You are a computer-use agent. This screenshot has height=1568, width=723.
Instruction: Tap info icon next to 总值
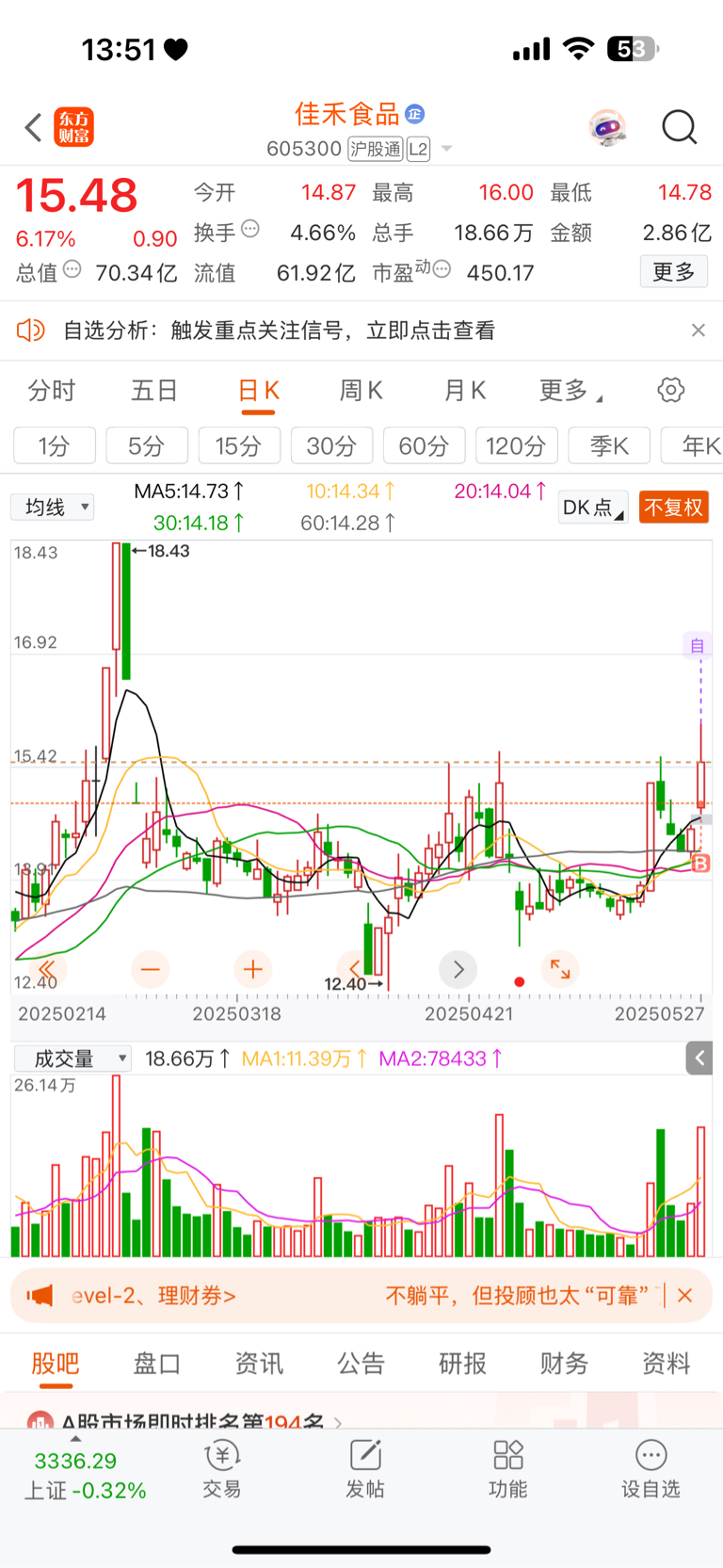click(72, 268)
